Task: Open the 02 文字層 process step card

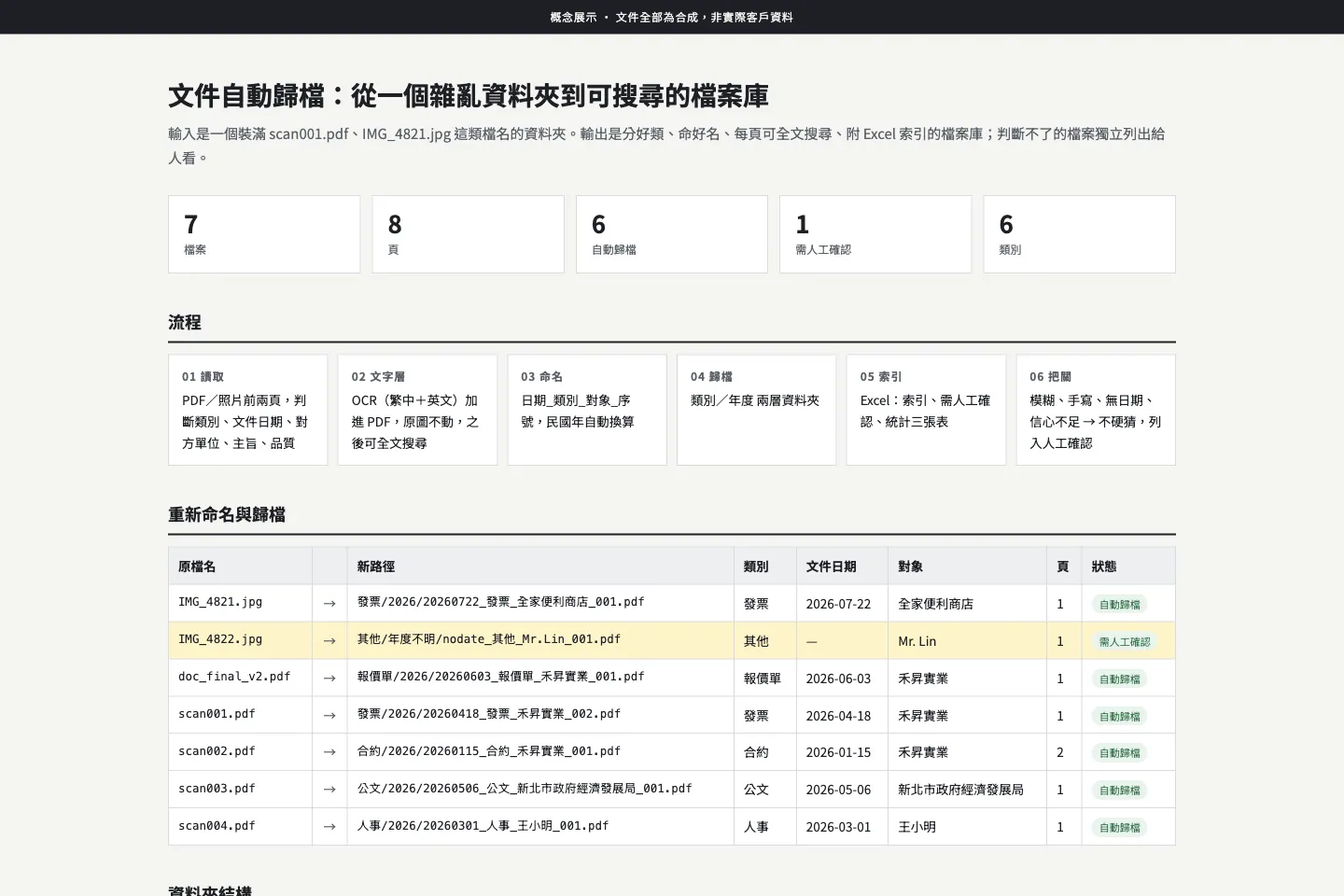Action: [x=417, y=410]
